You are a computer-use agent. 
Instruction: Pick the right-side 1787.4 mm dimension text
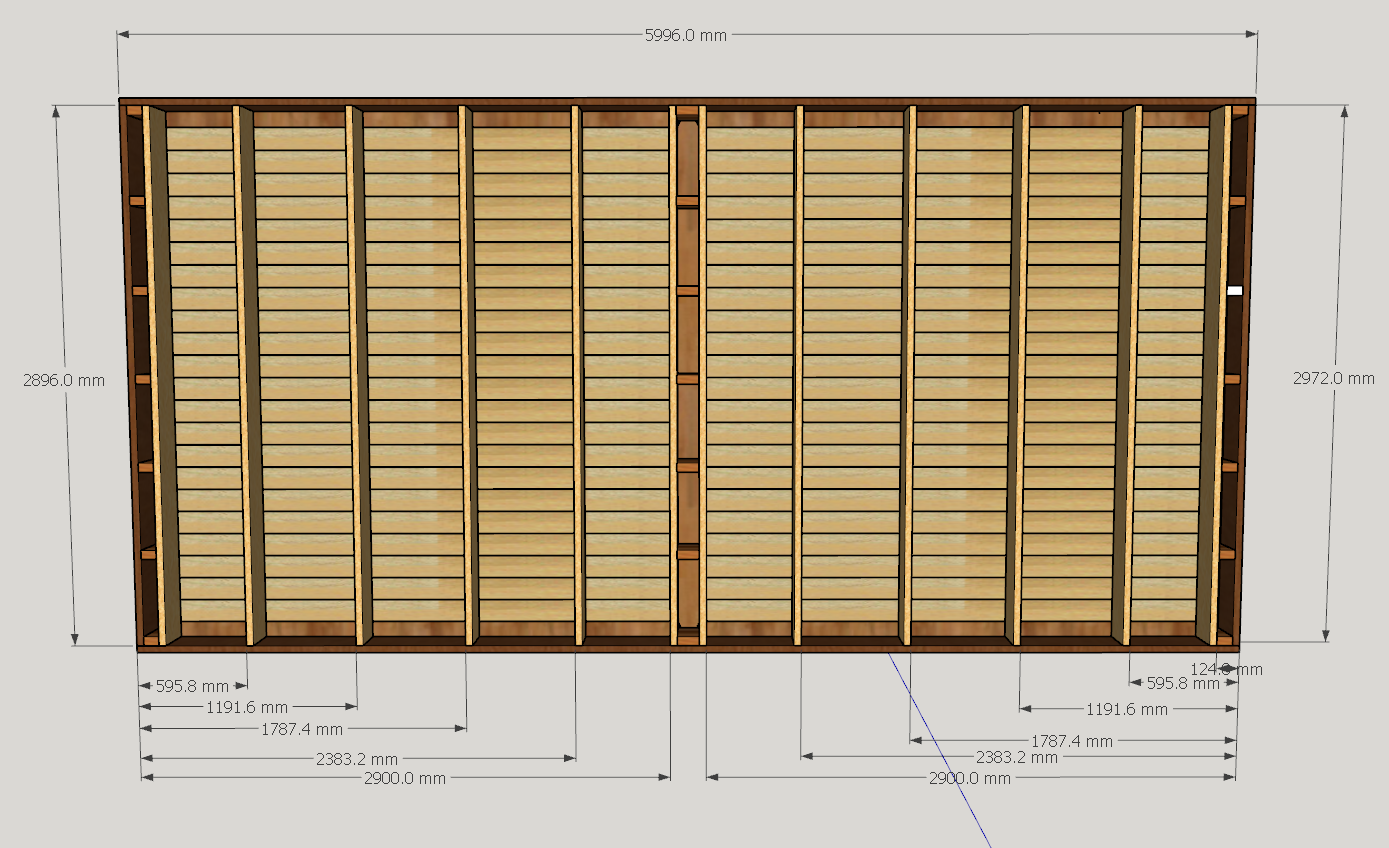coord(1072,741)
